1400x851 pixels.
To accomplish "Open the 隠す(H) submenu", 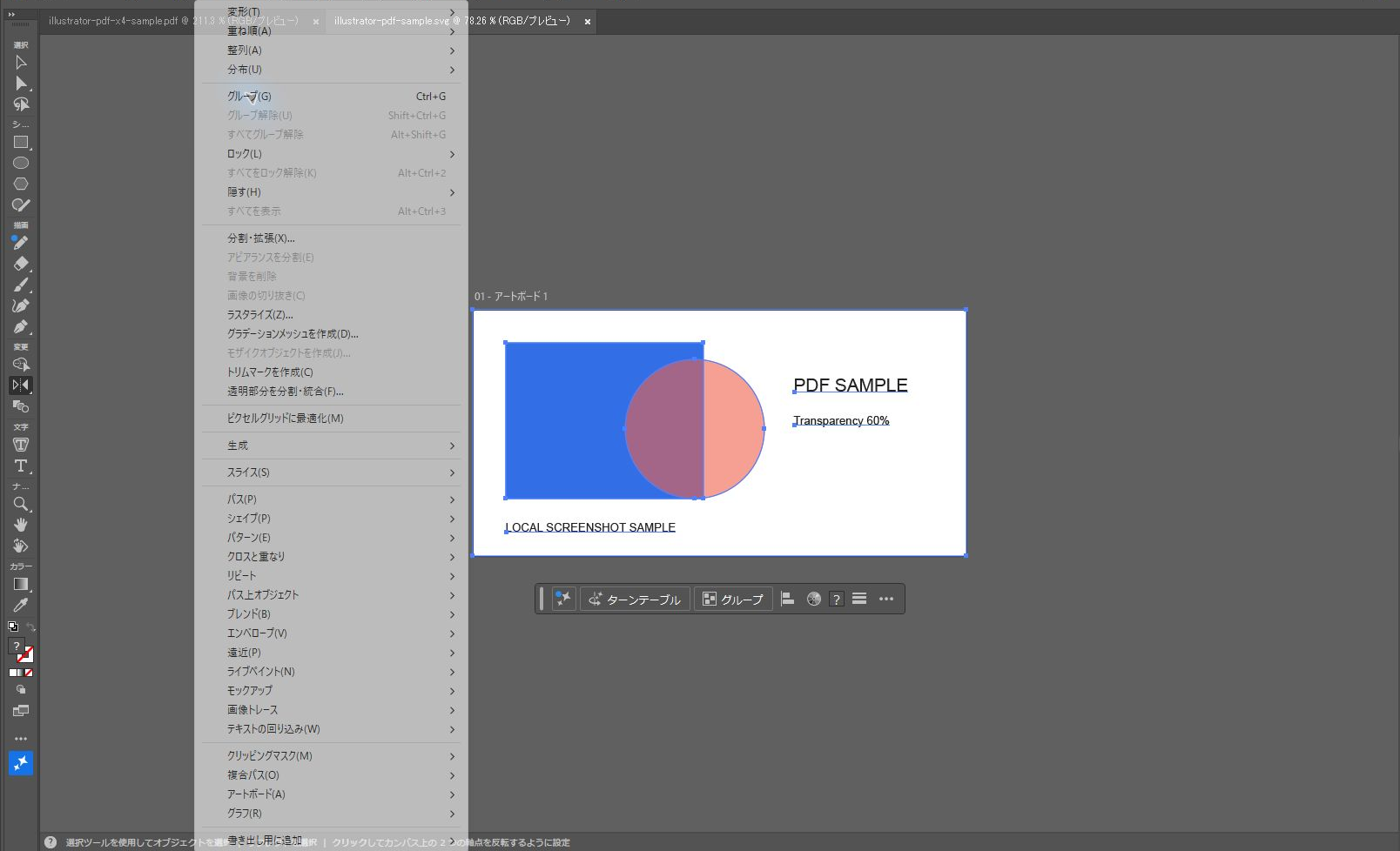I will coord(331,192).
